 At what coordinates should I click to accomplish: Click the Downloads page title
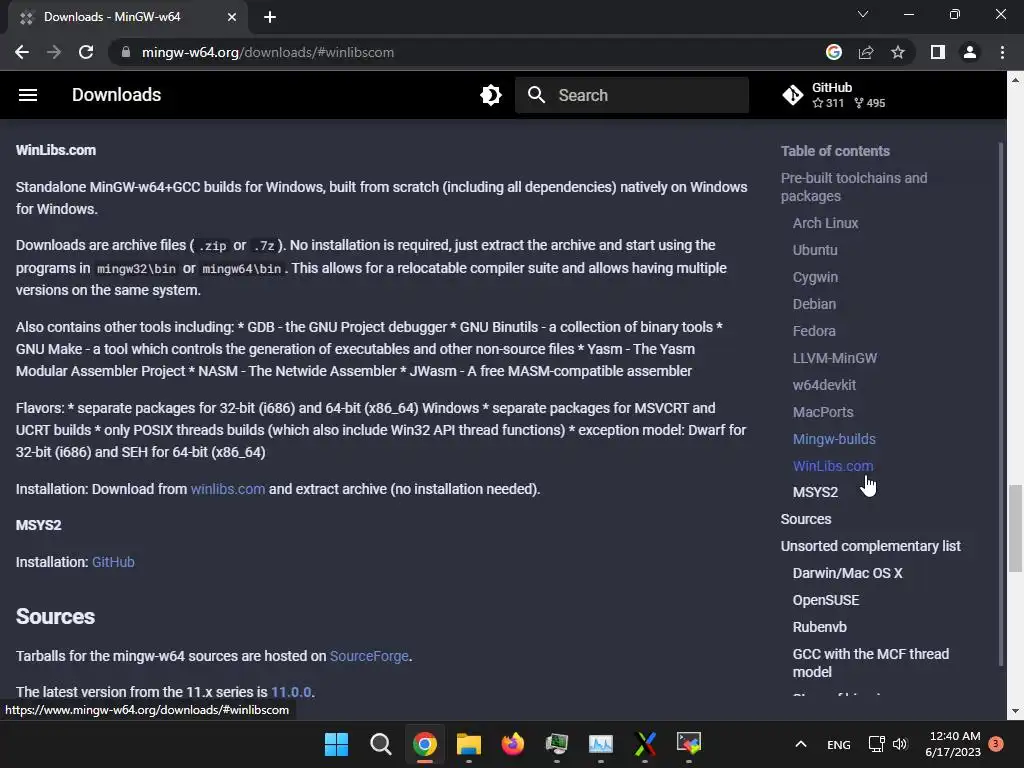116,95
